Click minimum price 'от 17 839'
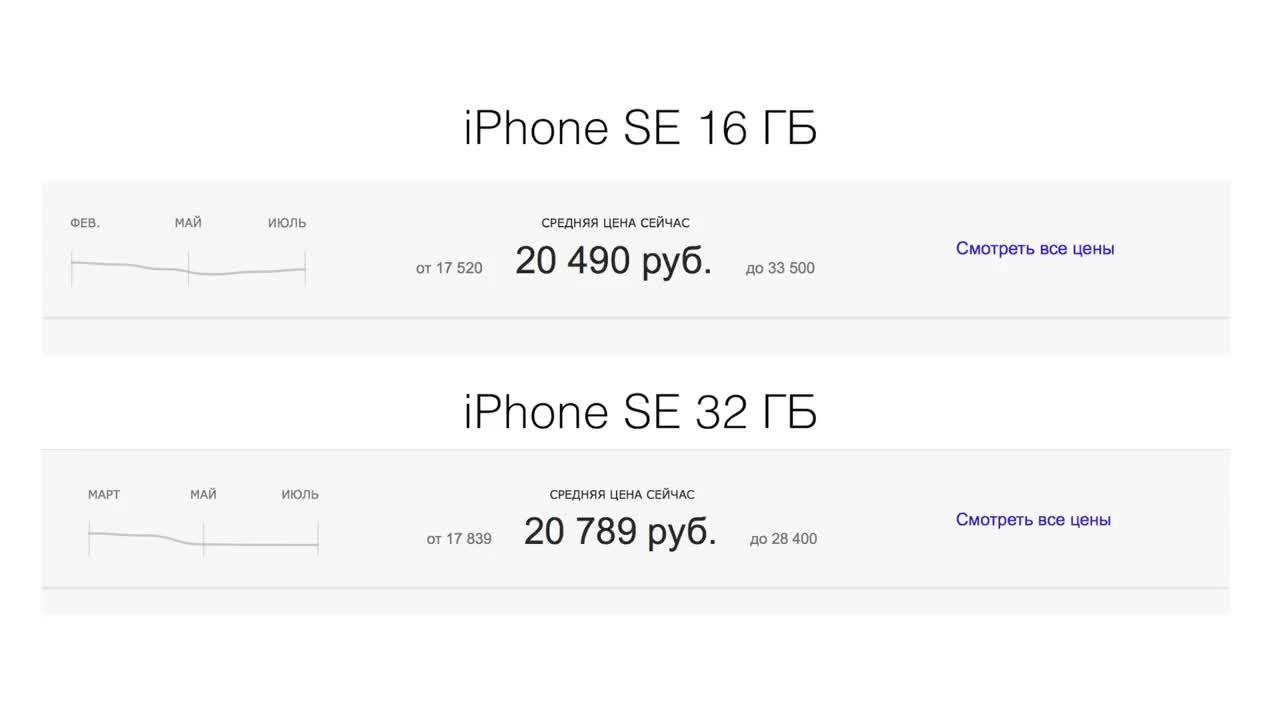The width and height of the screenshot is (1280, 720). (x=459, y=539)
